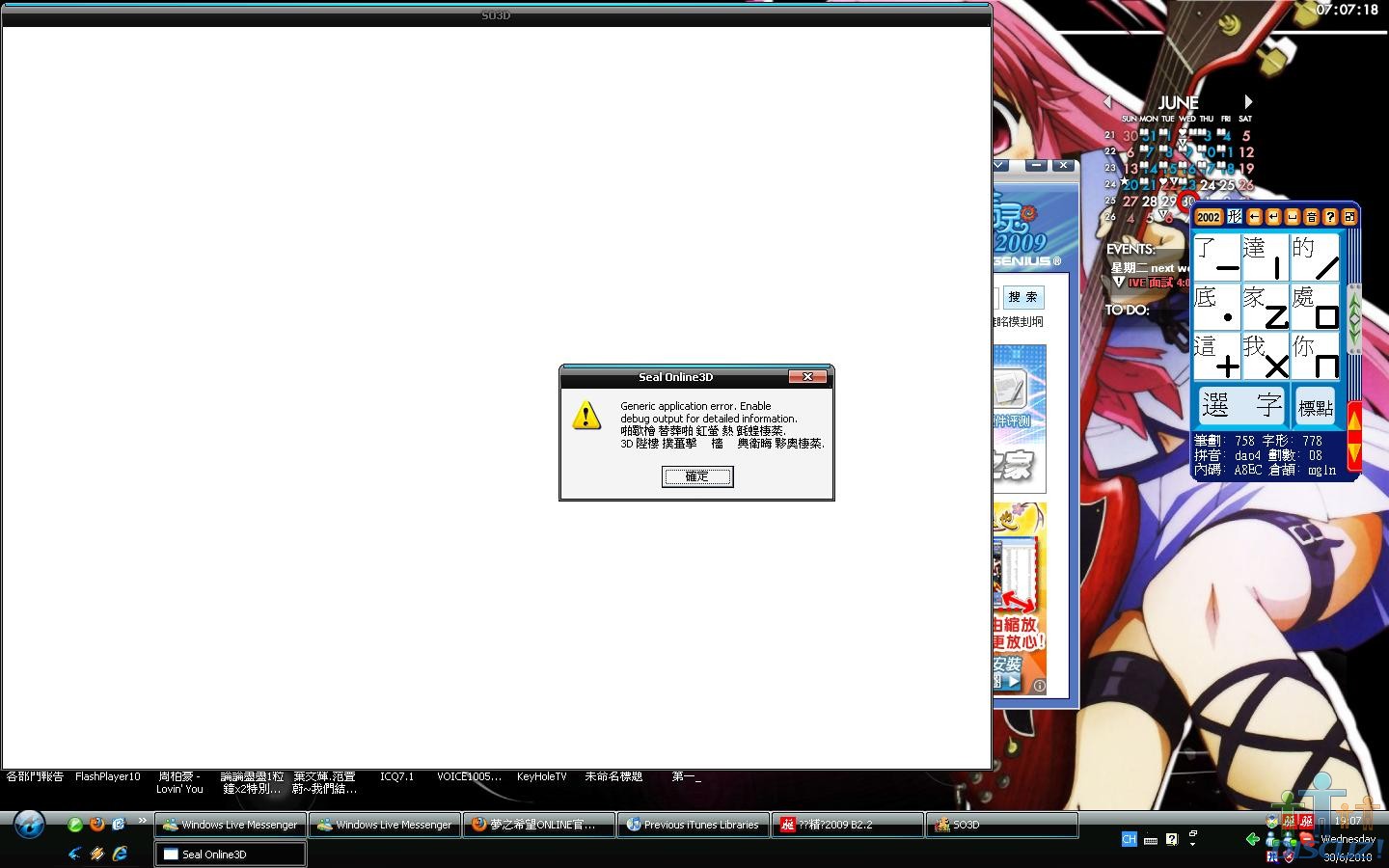
Task: Switch to Seal Online3D taskbar button
Action: (x=231, y=854)
